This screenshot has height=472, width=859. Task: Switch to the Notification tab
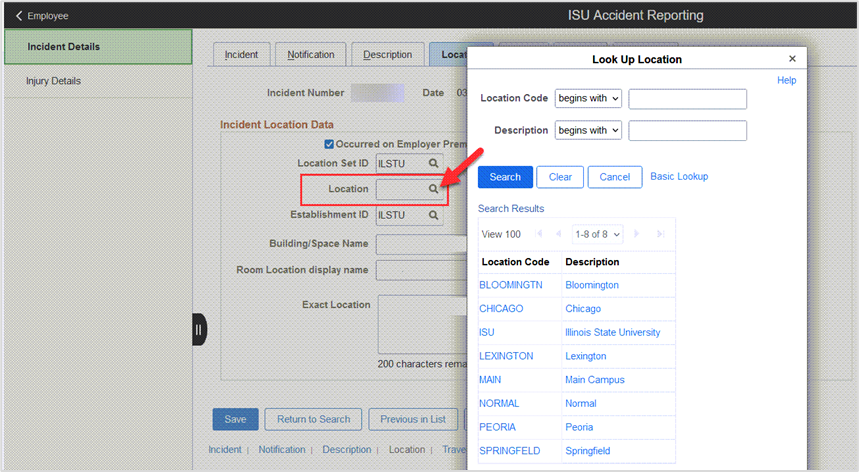coord(311,55)
